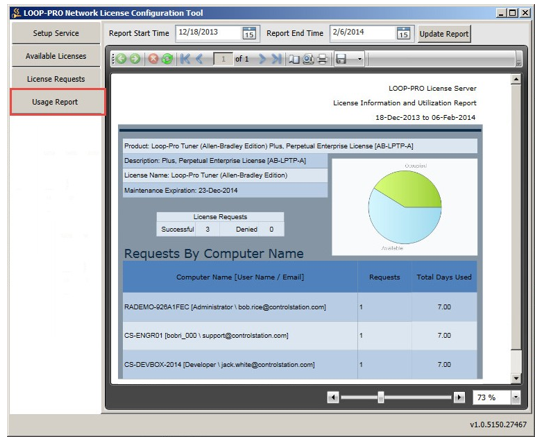Stop report rendering with the red X
The height and width of the screenshot is (441, 541).
coord(153,59)
